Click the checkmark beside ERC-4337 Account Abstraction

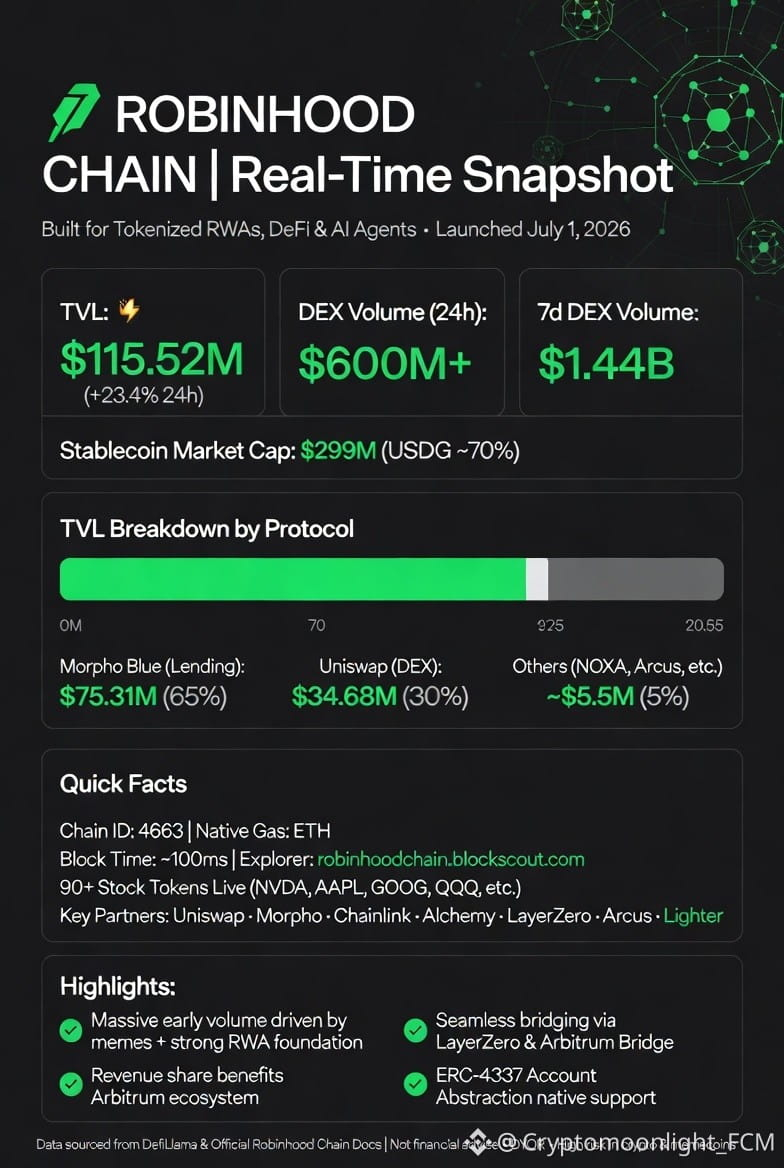pos(415,1085)
